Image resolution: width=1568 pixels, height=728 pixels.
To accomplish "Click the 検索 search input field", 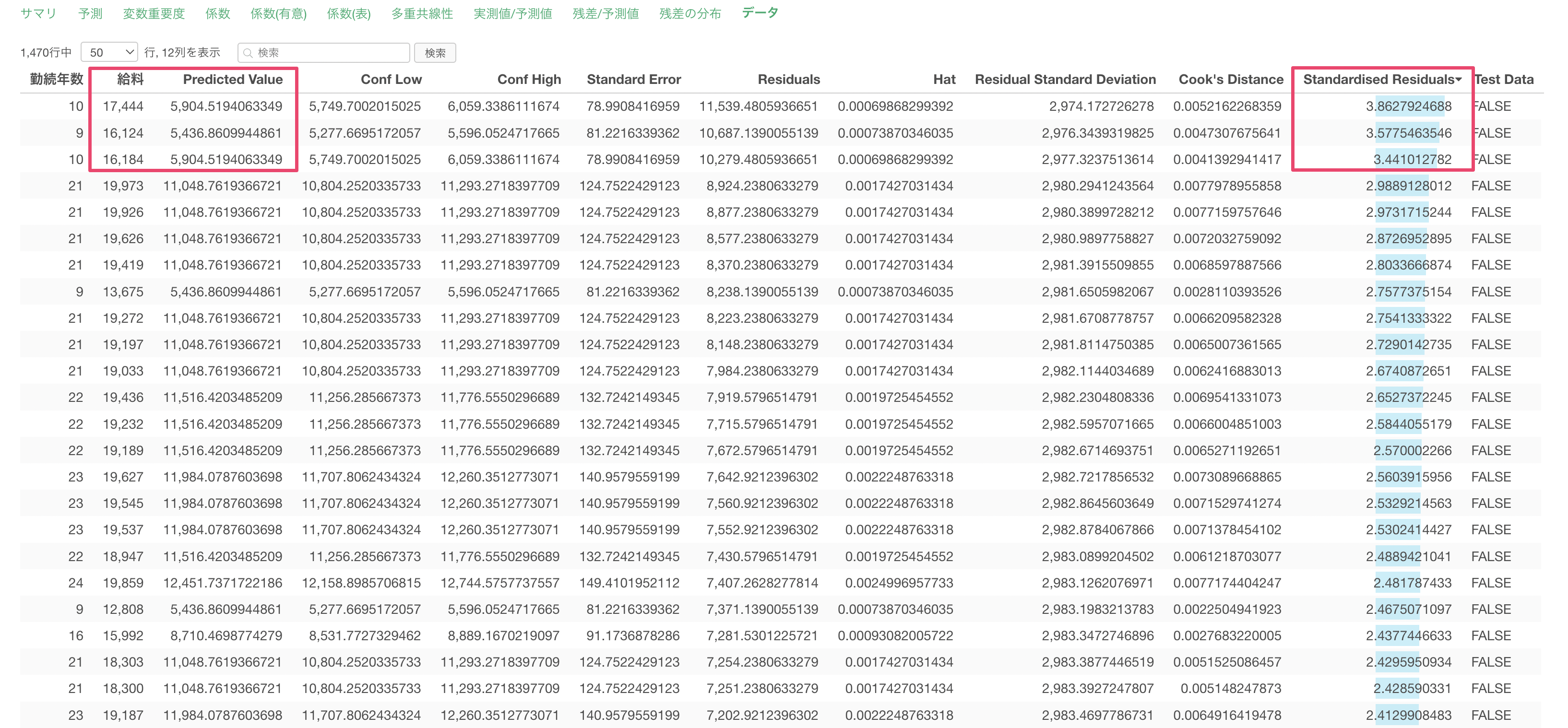I will pyautogui.click(x=324, y=52).
